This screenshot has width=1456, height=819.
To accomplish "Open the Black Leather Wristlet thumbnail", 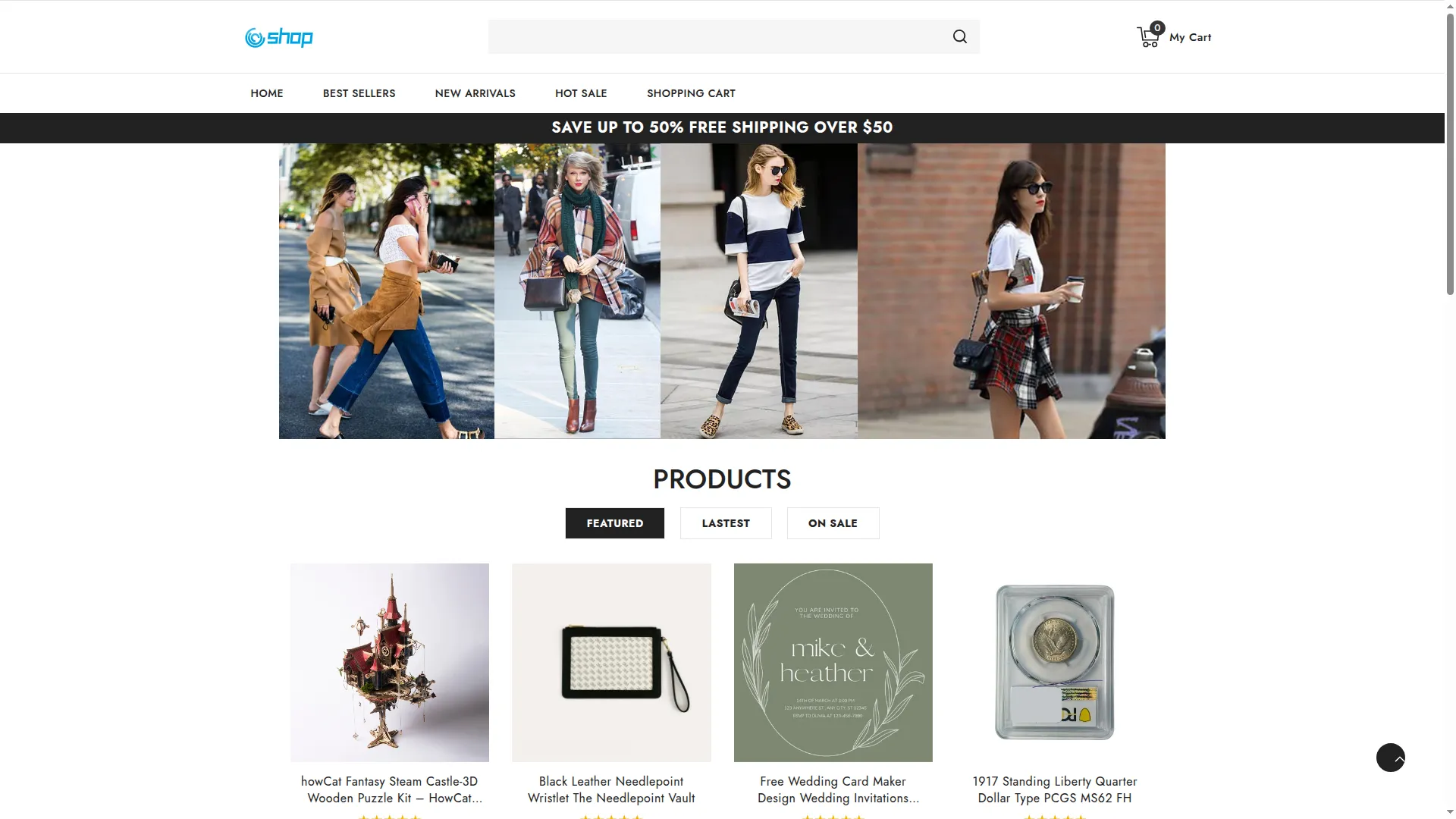I will click(611, 662).
